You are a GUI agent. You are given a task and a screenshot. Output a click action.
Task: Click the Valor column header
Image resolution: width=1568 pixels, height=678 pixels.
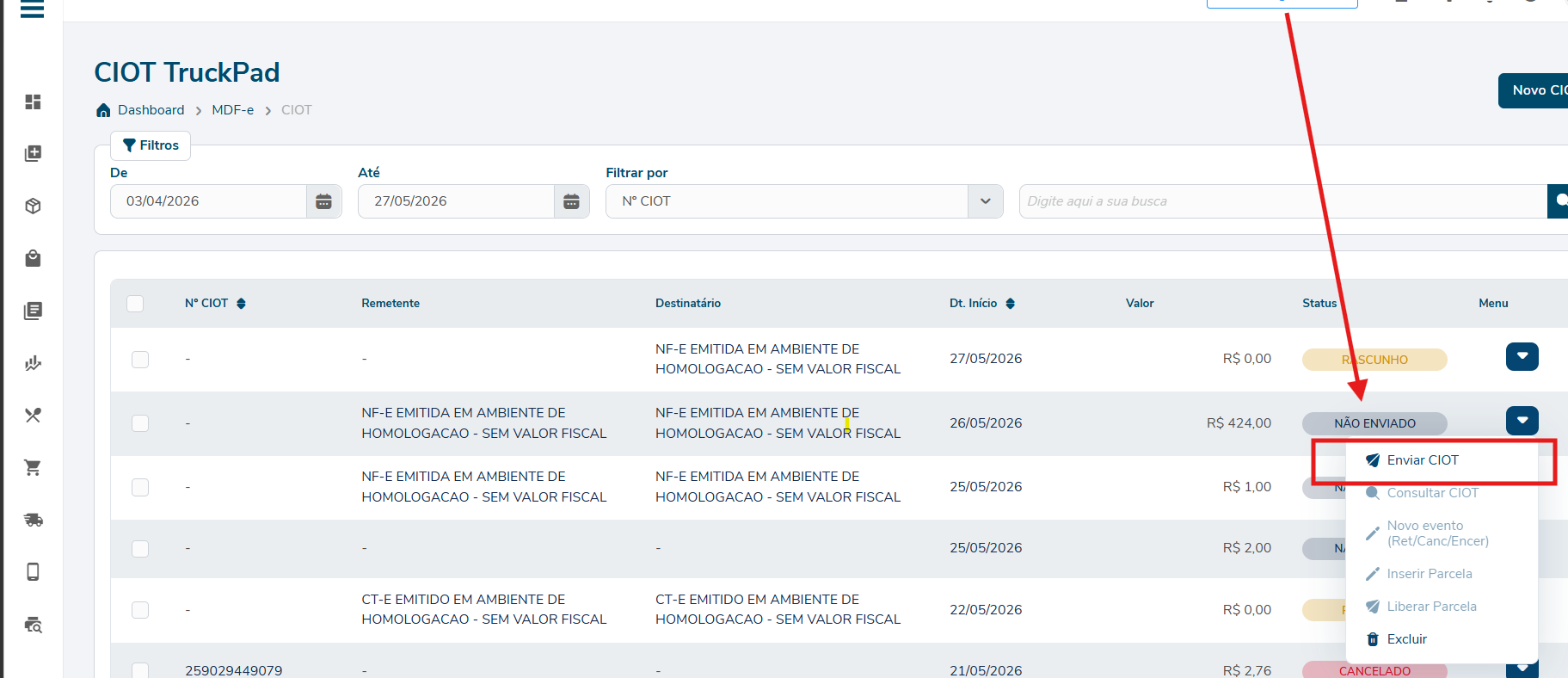pos(1140,304)
